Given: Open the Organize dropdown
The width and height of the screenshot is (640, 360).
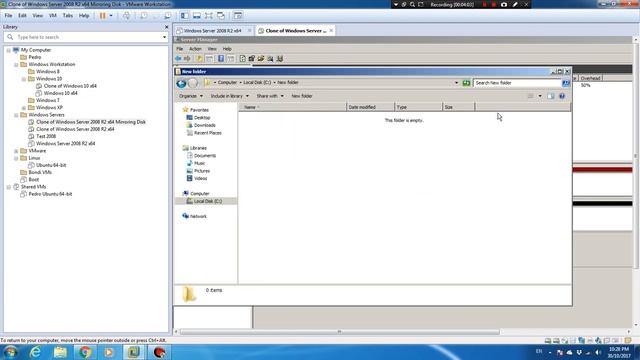Looking at the screenshot, I should click(x=191, y=96).
